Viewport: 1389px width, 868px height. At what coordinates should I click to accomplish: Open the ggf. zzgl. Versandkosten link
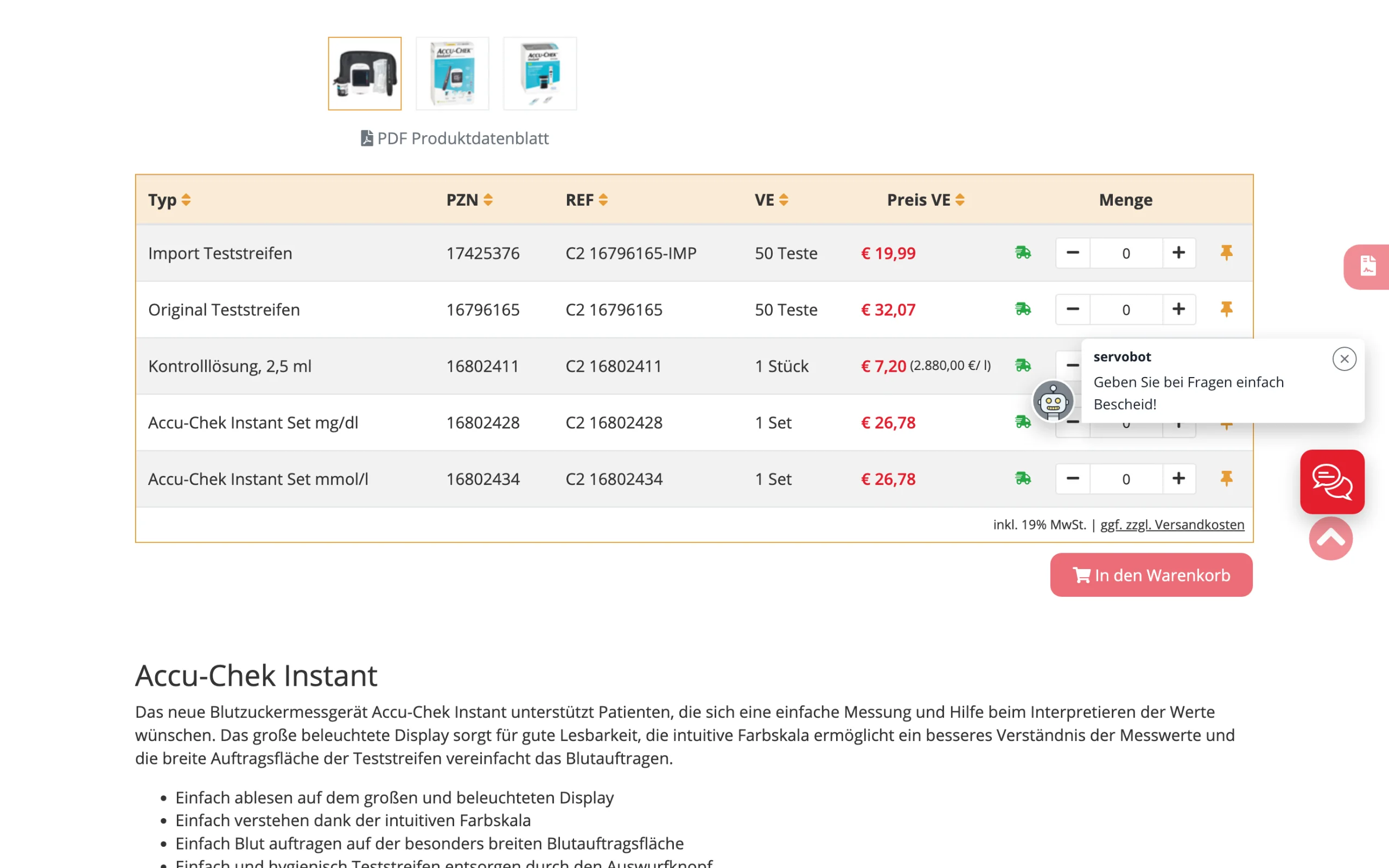click(x=1172, y=524)
